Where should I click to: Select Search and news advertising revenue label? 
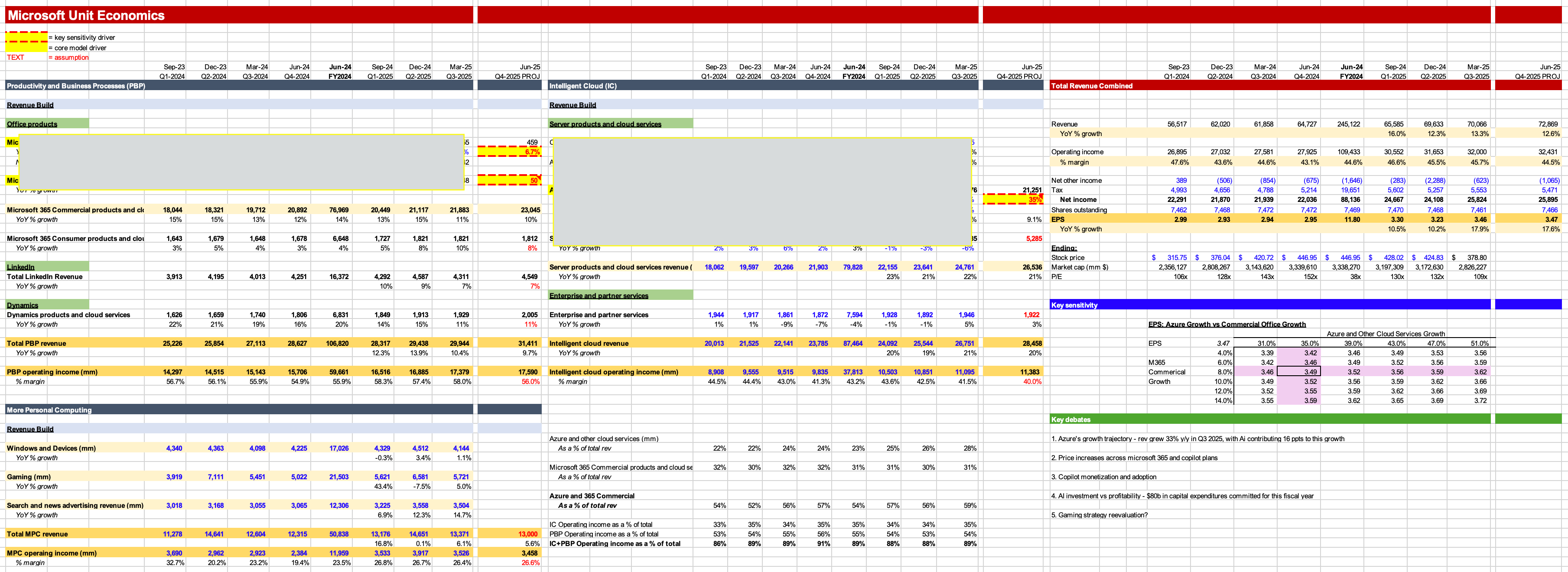[75, 505]
